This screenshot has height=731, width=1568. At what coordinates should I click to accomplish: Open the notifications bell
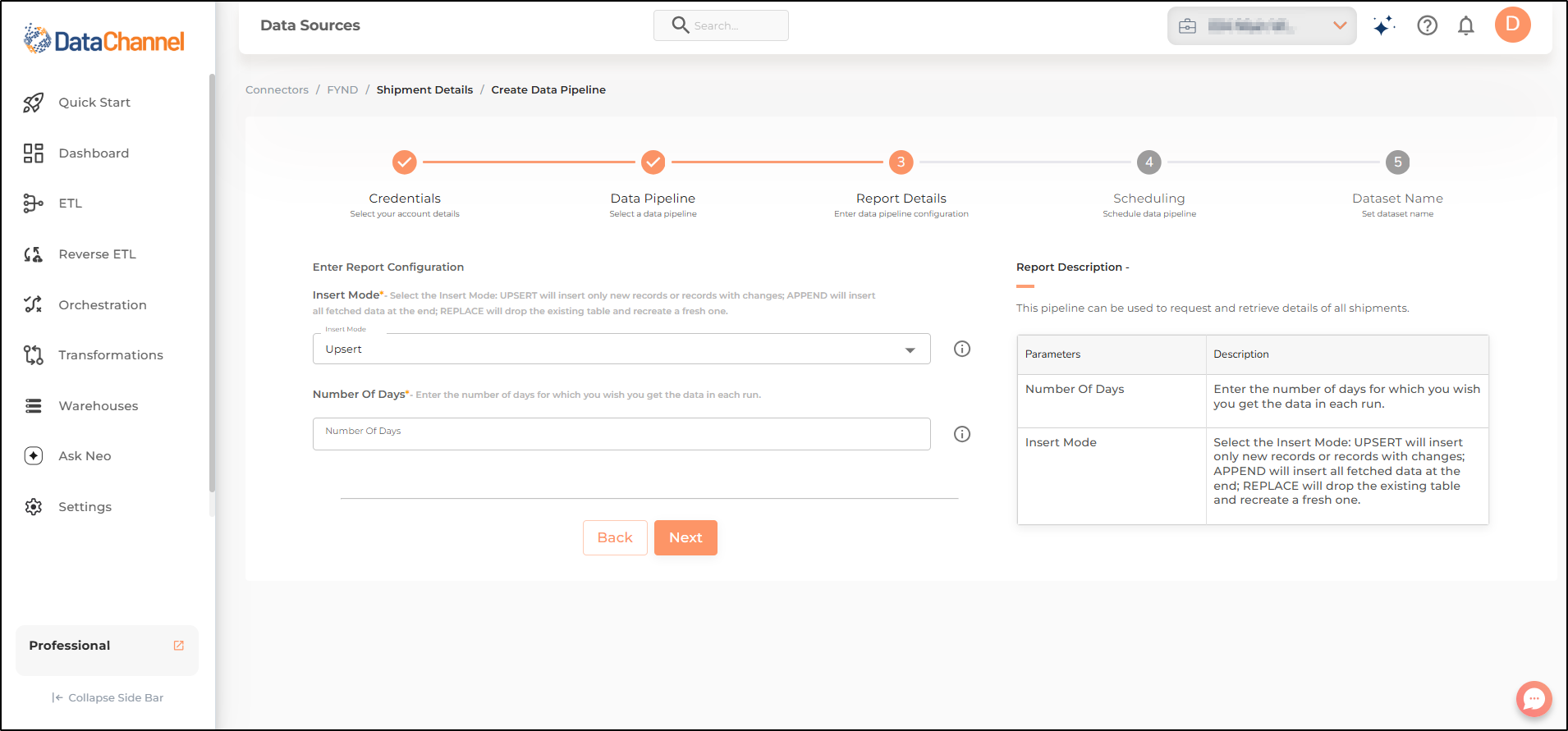[1465, 26]
